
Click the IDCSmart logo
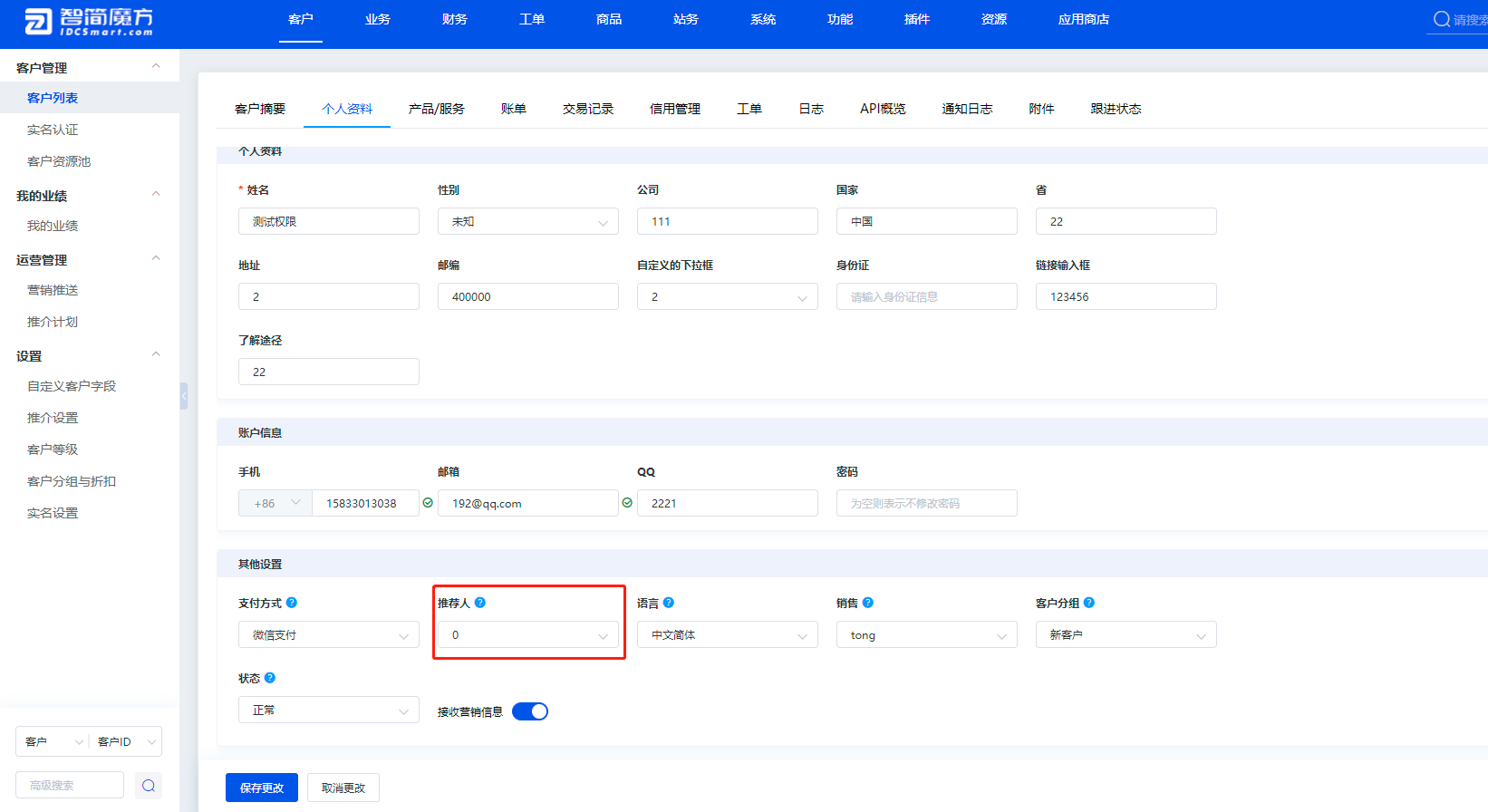click(89, 21)
